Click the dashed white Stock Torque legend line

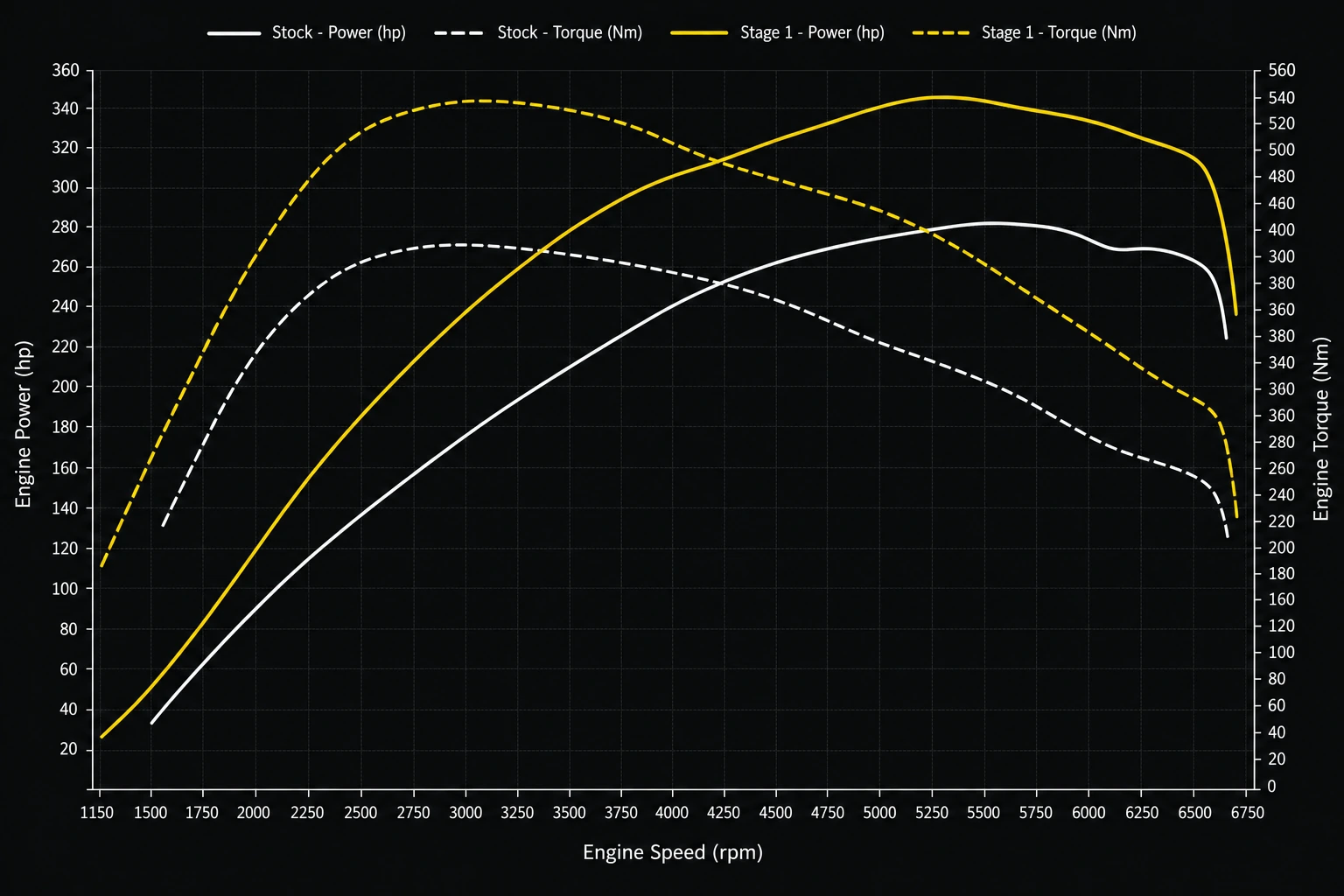click(458, 33)
